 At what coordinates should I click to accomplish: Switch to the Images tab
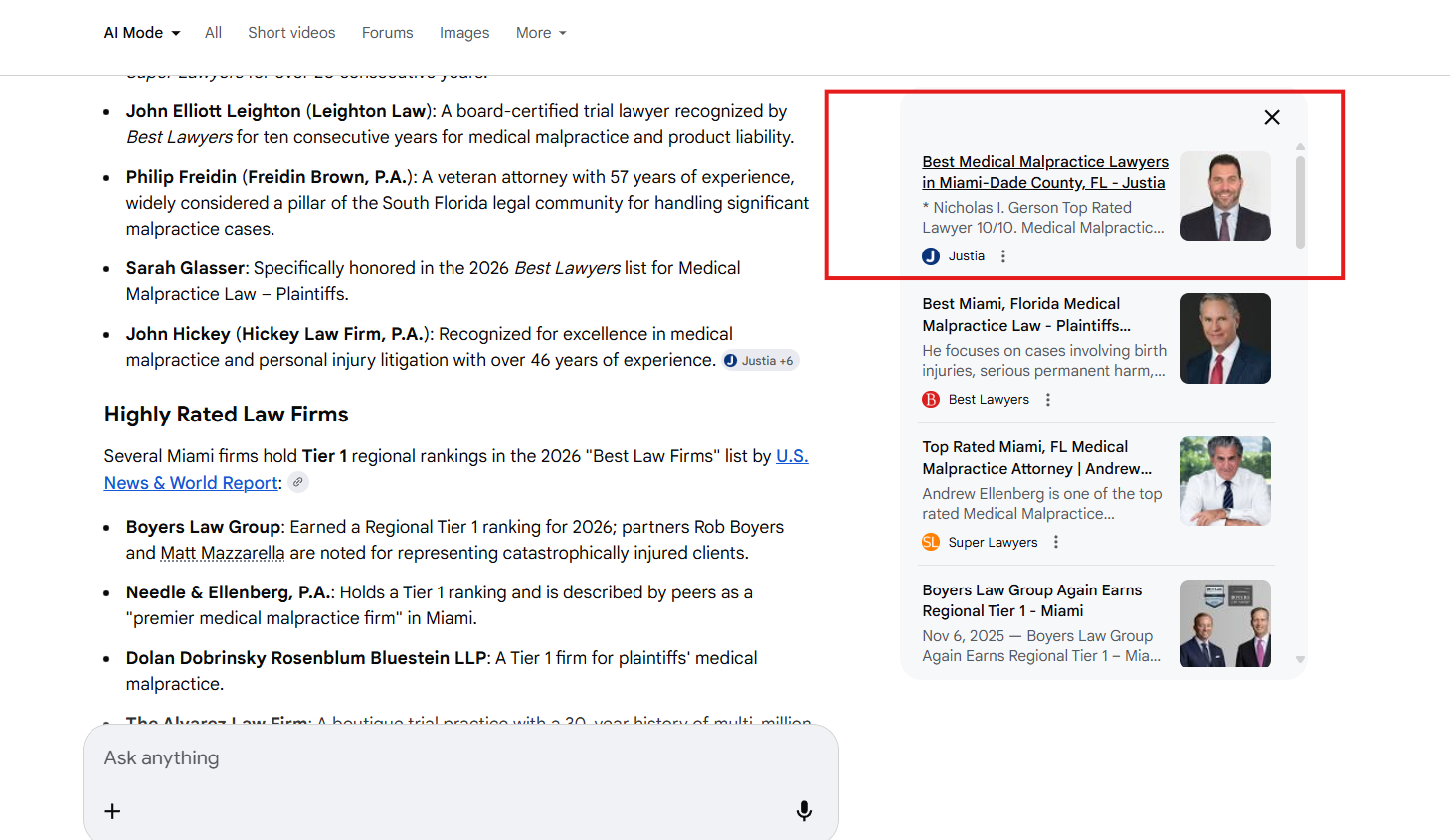pyautogui.click(x=464, y=32)
